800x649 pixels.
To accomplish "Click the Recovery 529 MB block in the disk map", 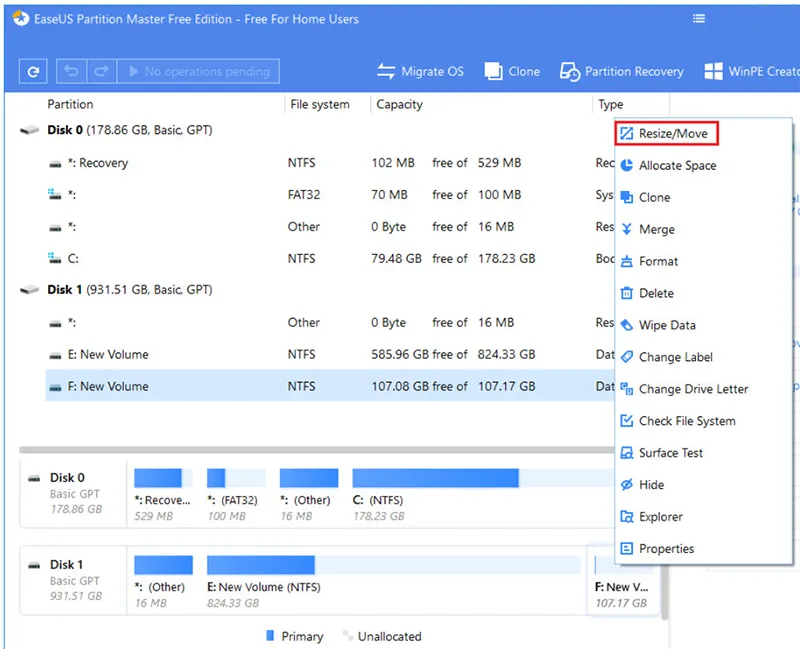I will pos(163,494).
